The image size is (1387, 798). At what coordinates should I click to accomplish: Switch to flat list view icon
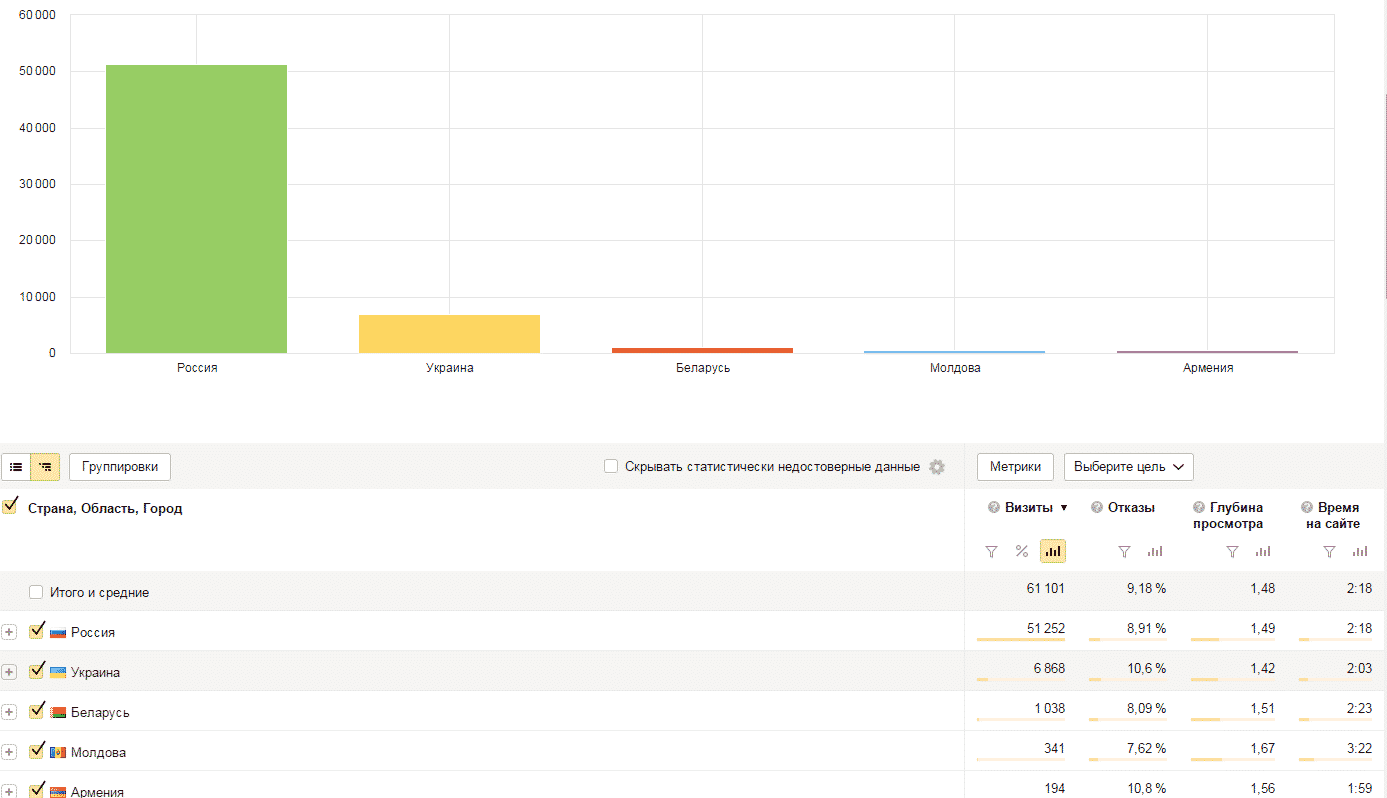click(x=16, y=467)
